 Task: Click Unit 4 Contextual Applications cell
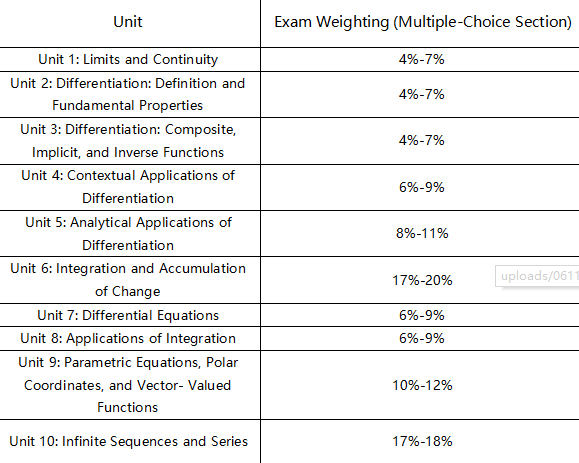pos(128,187)
